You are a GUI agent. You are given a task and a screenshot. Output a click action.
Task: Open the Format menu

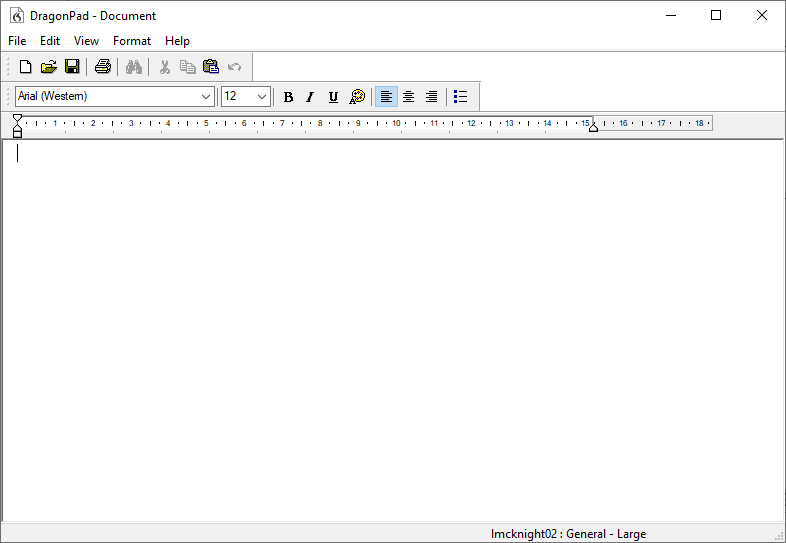pyautogui.click(x=132, y=41)
